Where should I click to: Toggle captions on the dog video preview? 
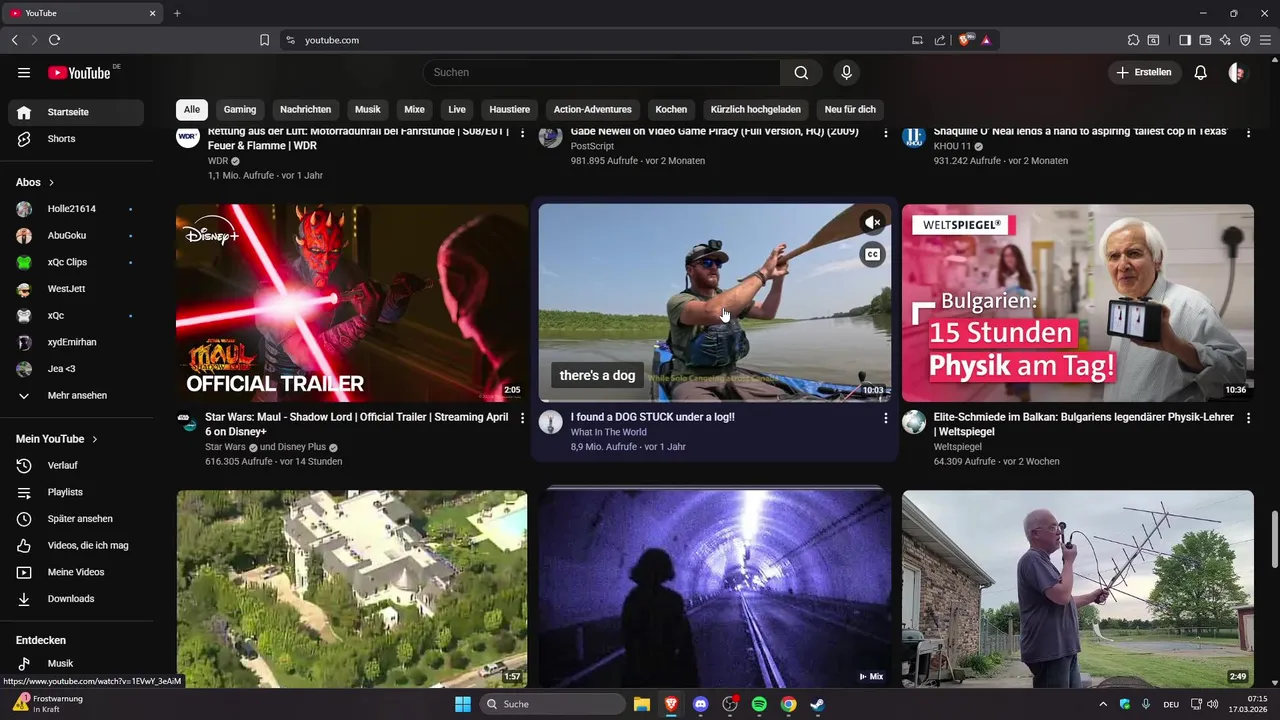tap(872, 255)
